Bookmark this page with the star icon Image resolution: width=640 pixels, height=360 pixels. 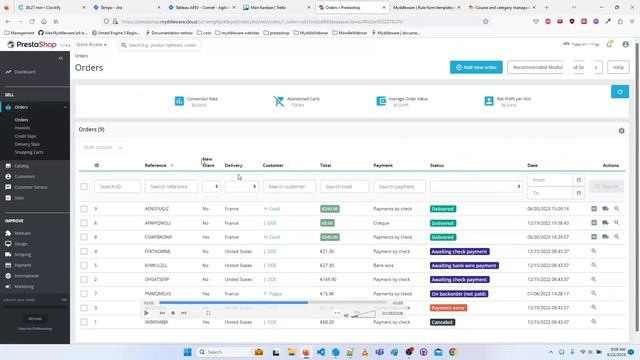pos(485,21)
